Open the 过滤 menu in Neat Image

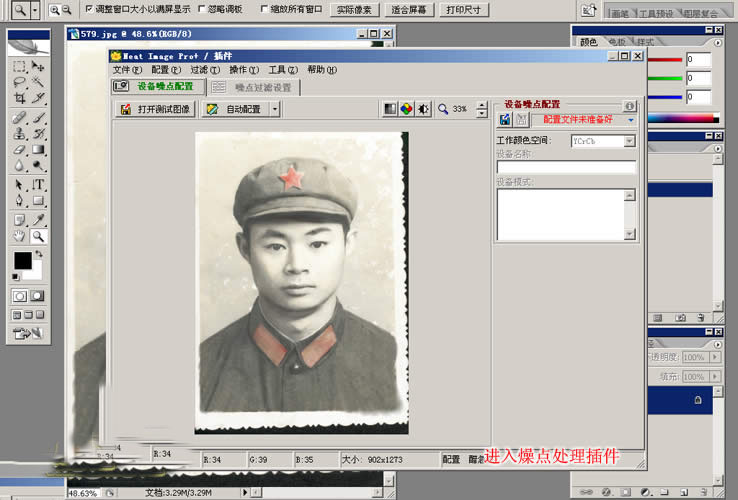click(x=199, y=70)
